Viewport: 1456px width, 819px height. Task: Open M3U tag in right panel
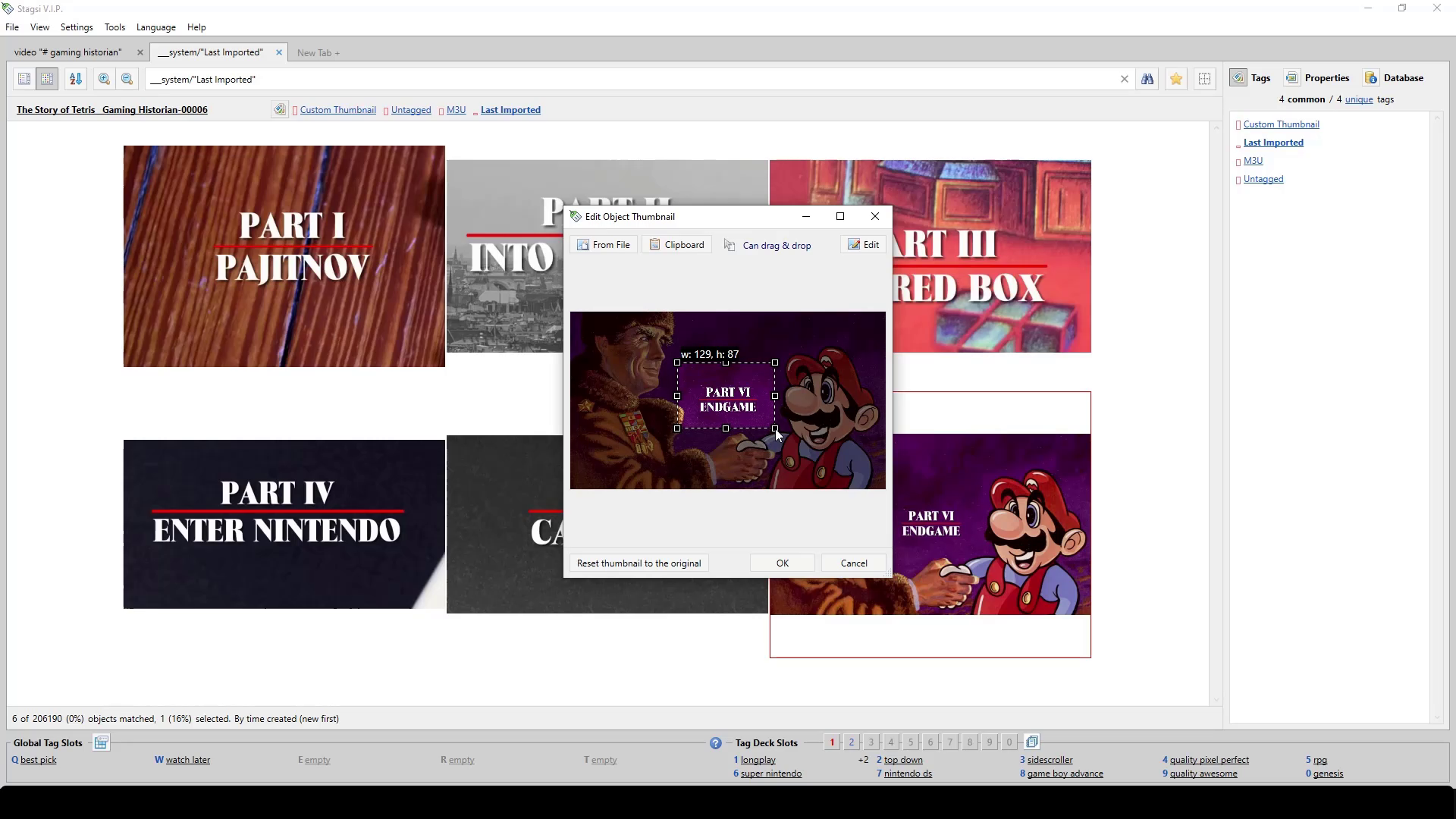click(1253, 161)
